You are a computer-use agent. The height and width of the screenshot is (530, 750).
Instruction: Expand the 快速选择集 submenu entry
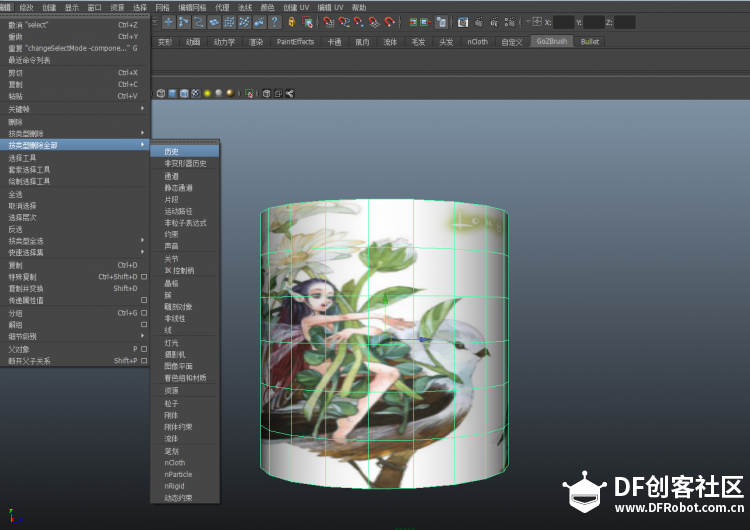(75, 252)
